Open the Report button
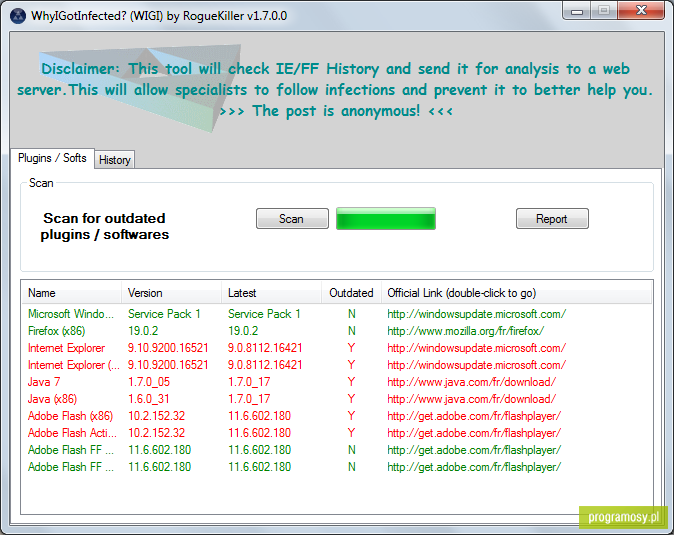 pos(552,219)
